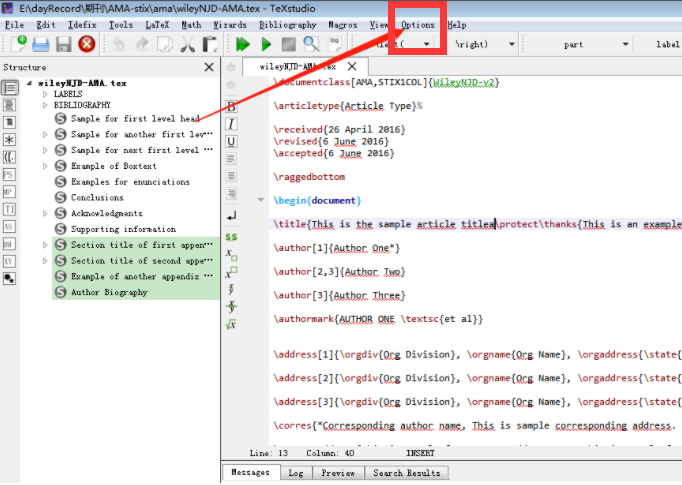The width and height of the screenshot is (682, 485).
Task: Select 'Author Biography' in the structure tree
Action: (109, 292)
